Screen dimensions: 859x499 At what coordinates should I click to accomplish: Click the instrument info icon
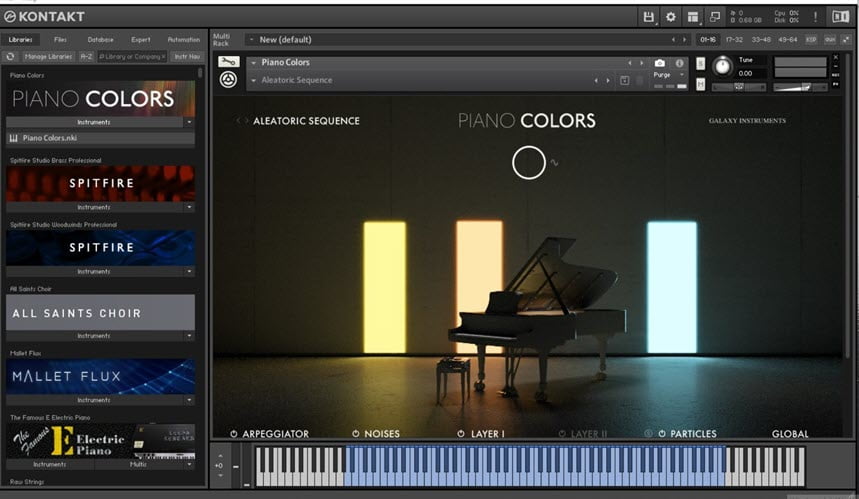click(x=679, y=63)
